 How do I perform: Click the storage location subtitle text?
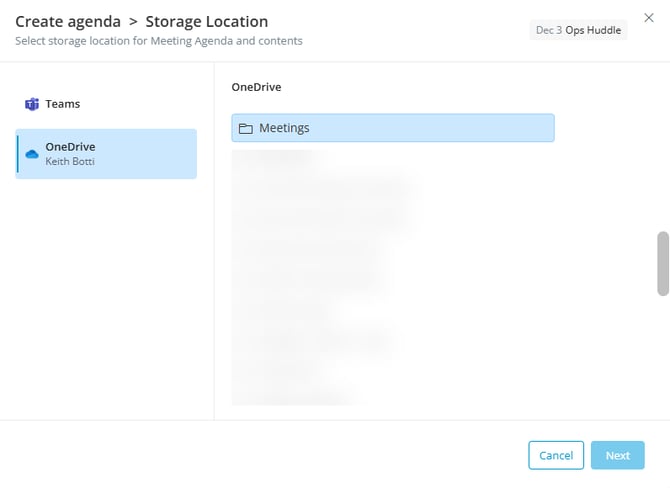[159, 41]
